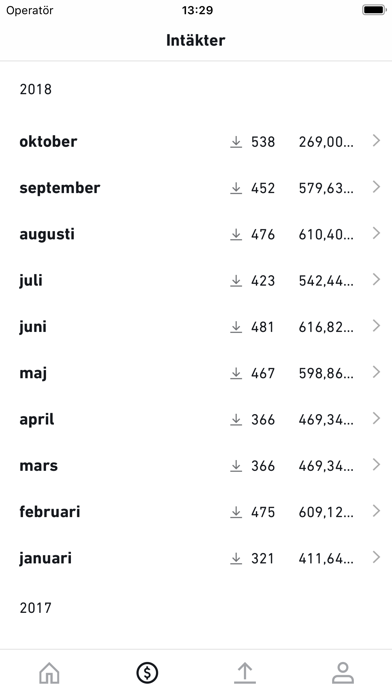Tap the download icon in juli row

pos(236,281)
